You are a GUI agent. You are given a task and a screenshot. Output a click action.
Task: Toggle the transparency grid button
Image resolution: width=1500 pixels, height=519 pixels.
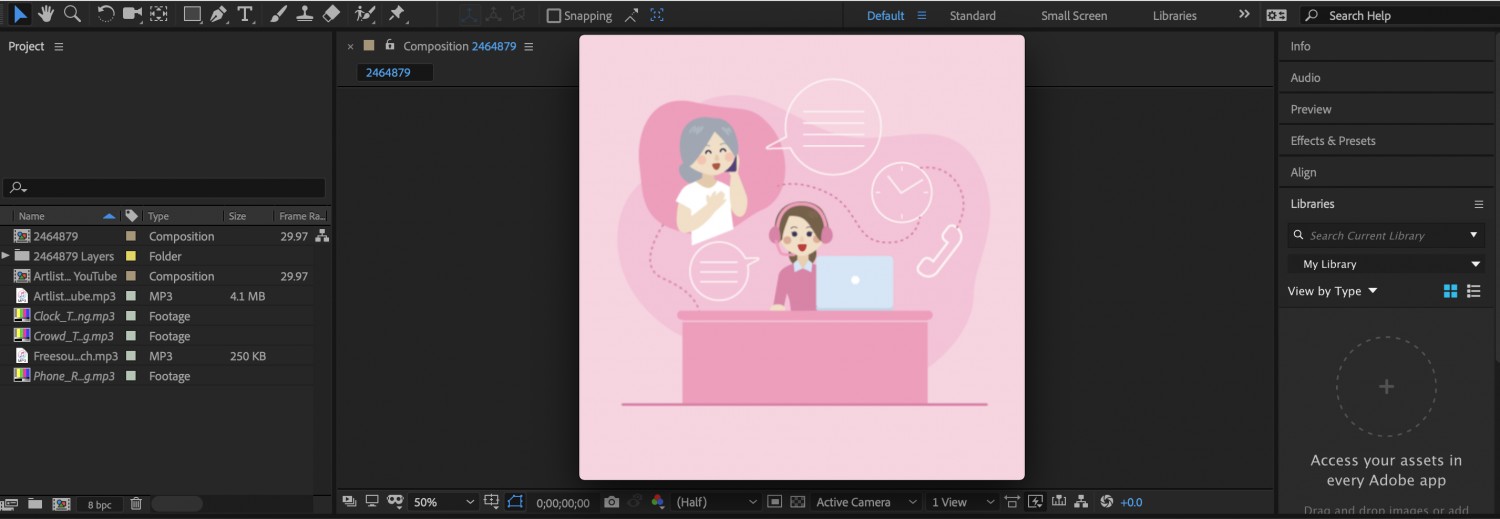pos(797,502)
